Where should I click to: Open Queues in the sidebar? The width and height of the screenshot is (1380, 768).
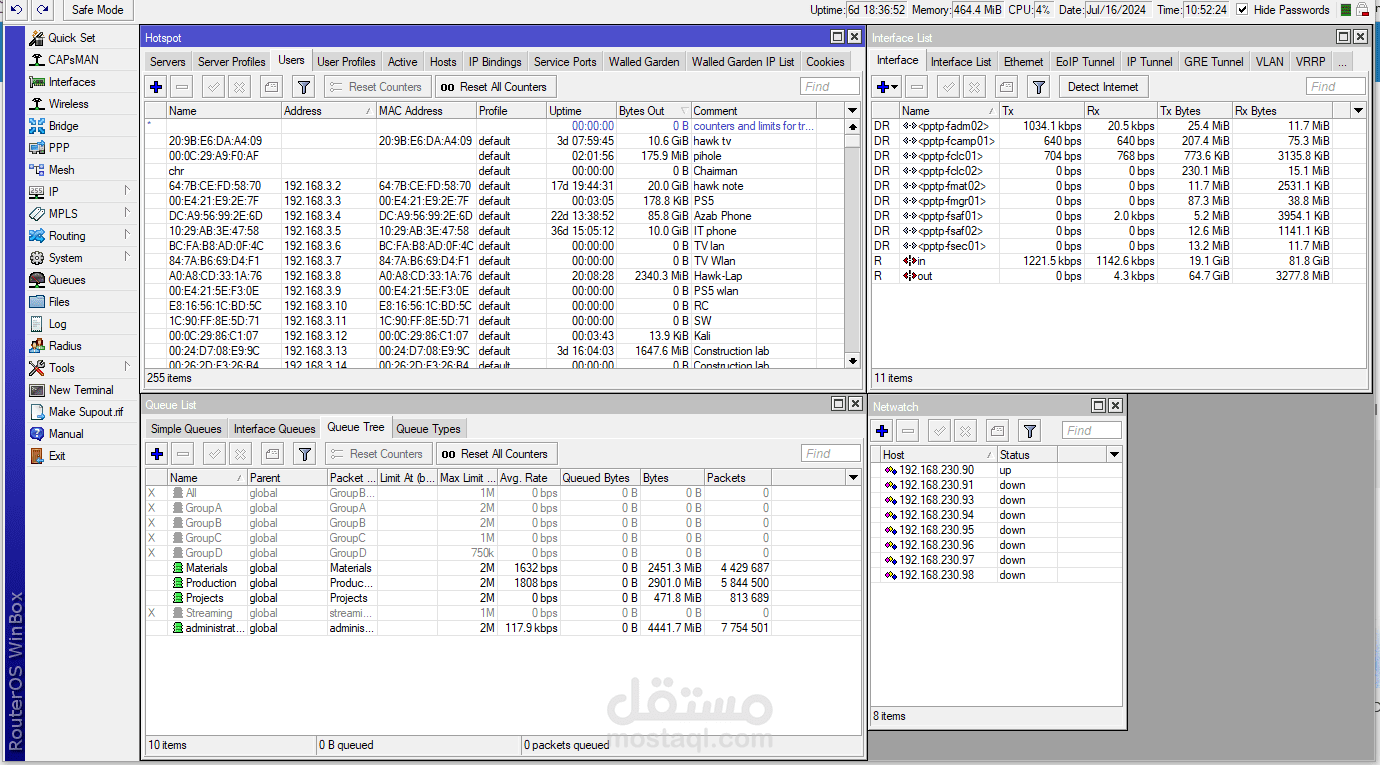67,280
